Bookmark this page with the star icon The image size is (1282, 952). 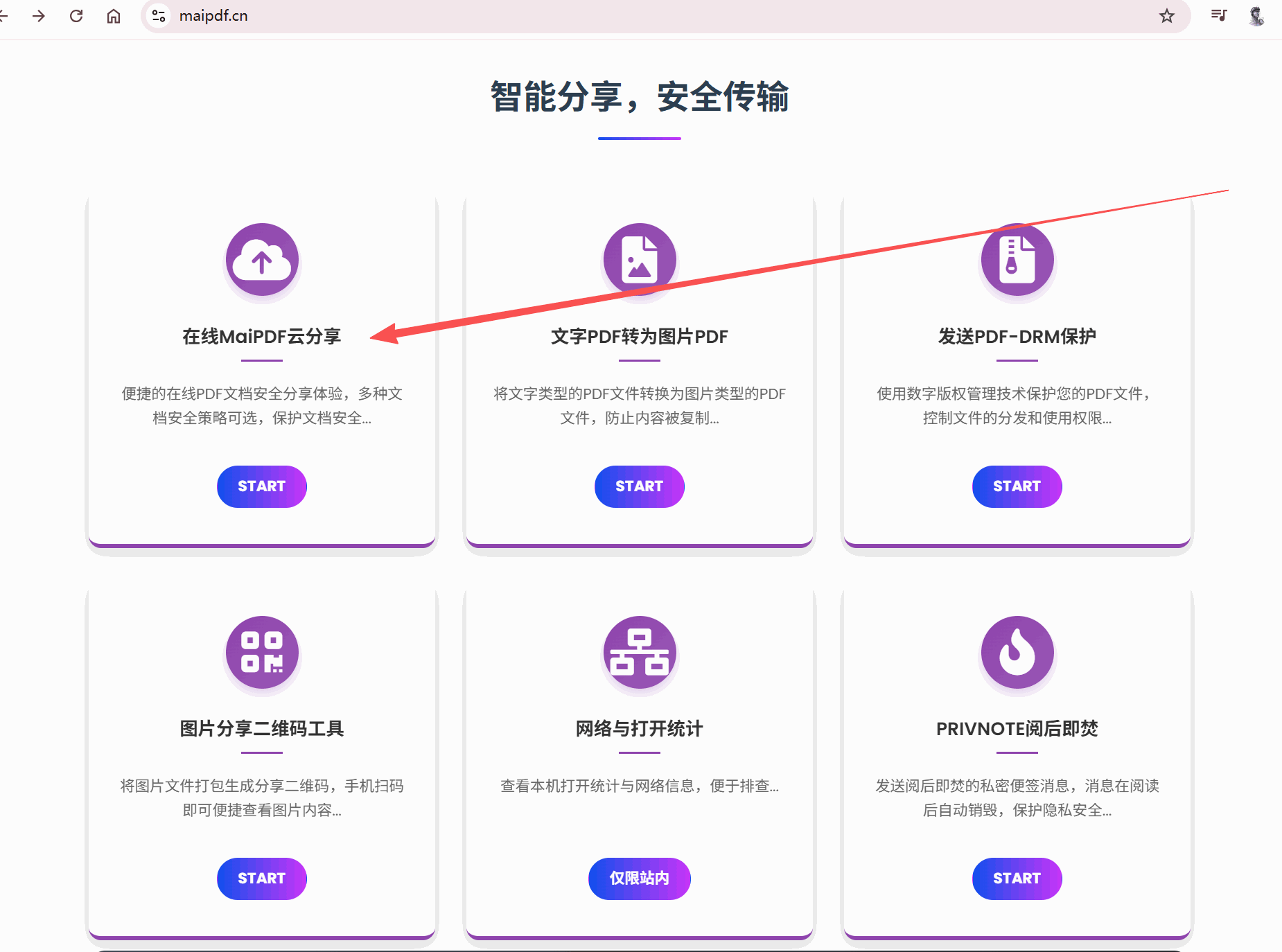point(1167,15)
